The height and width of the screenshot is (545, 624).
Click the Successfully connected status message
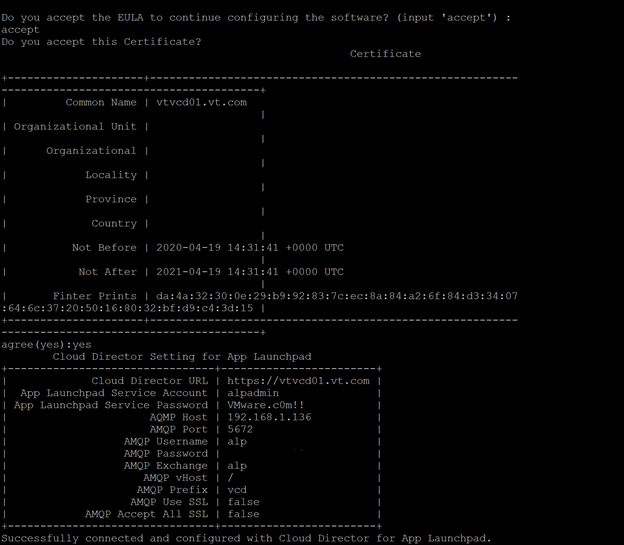coord(246,539)
